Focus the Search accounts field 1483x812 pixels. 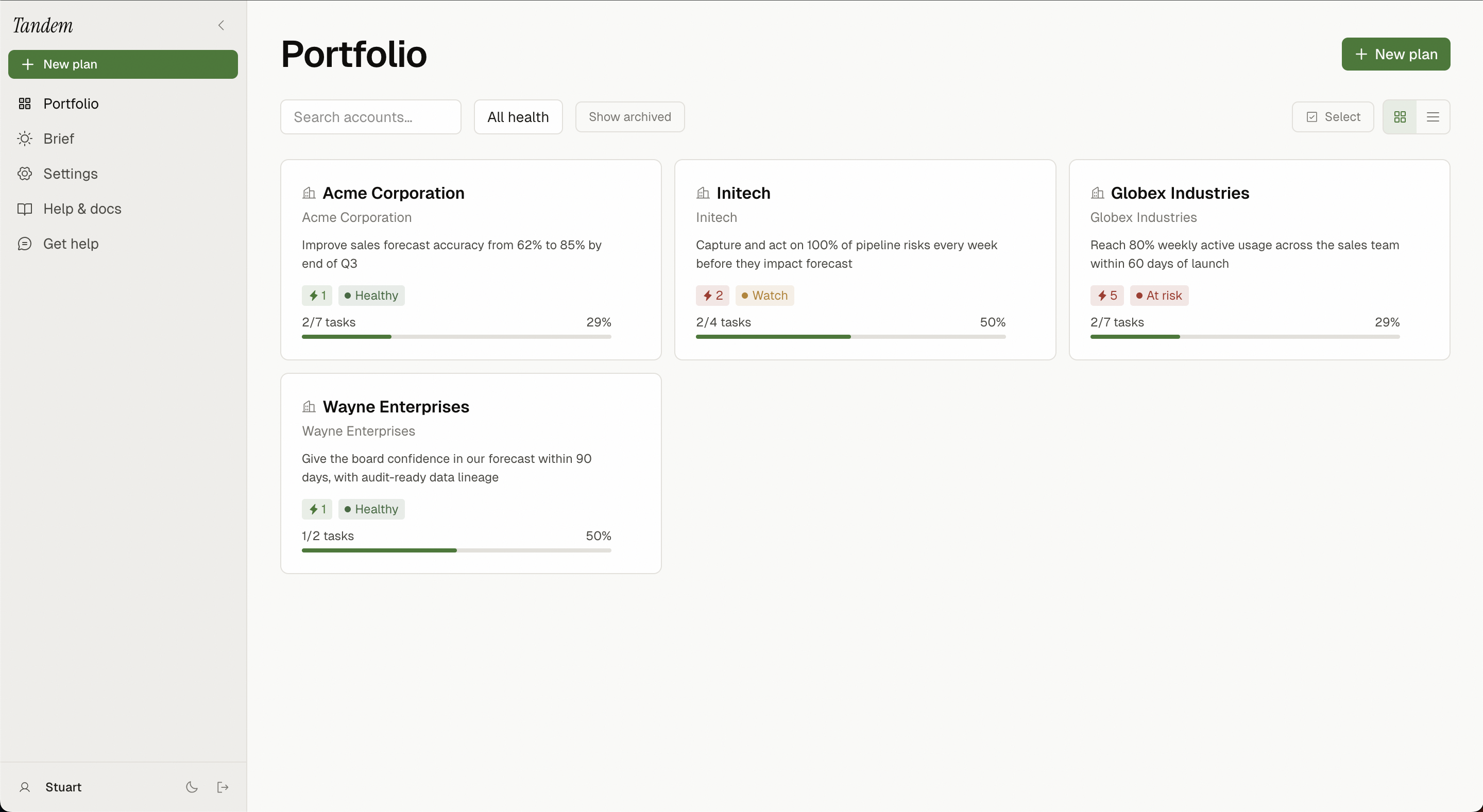pos(371,117)
